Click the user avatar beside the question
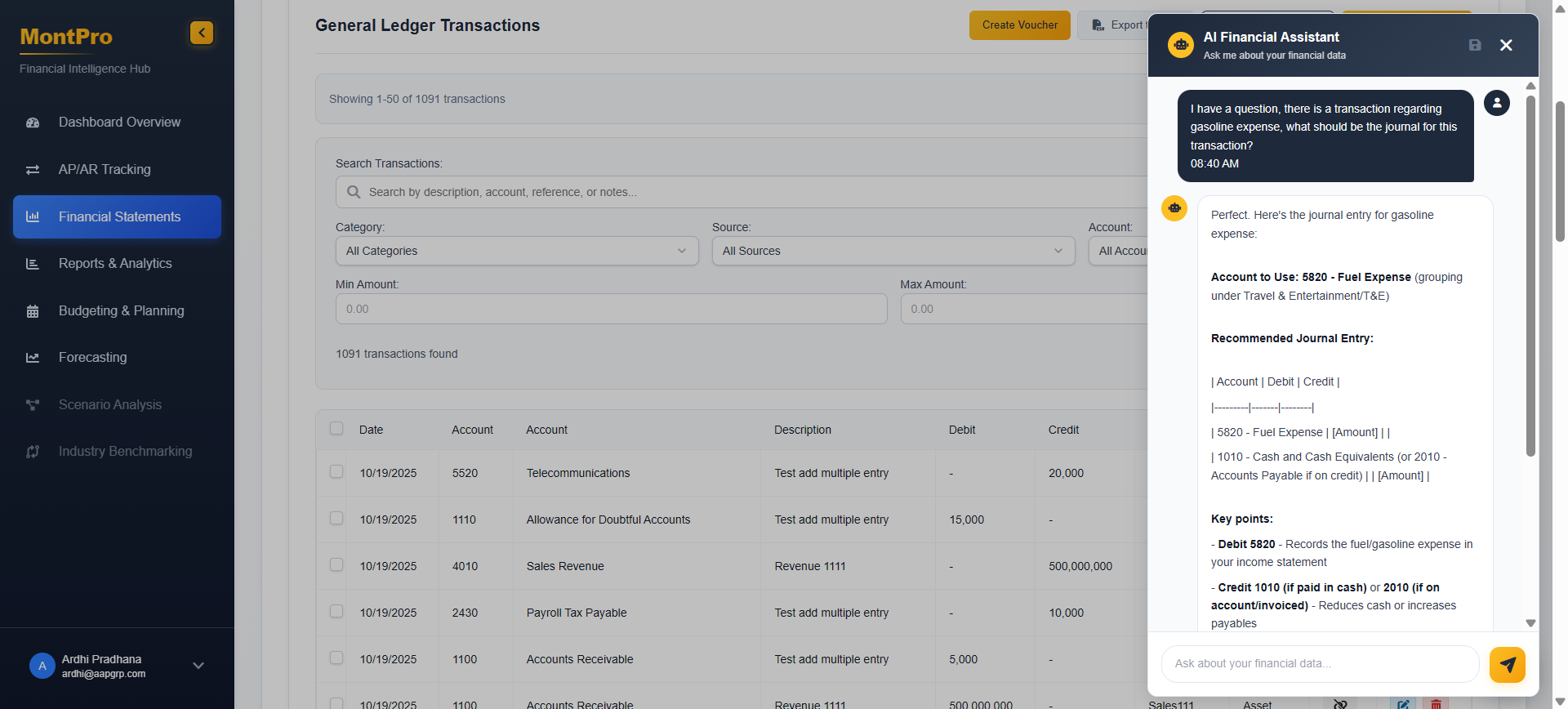 pos(1497,103)
